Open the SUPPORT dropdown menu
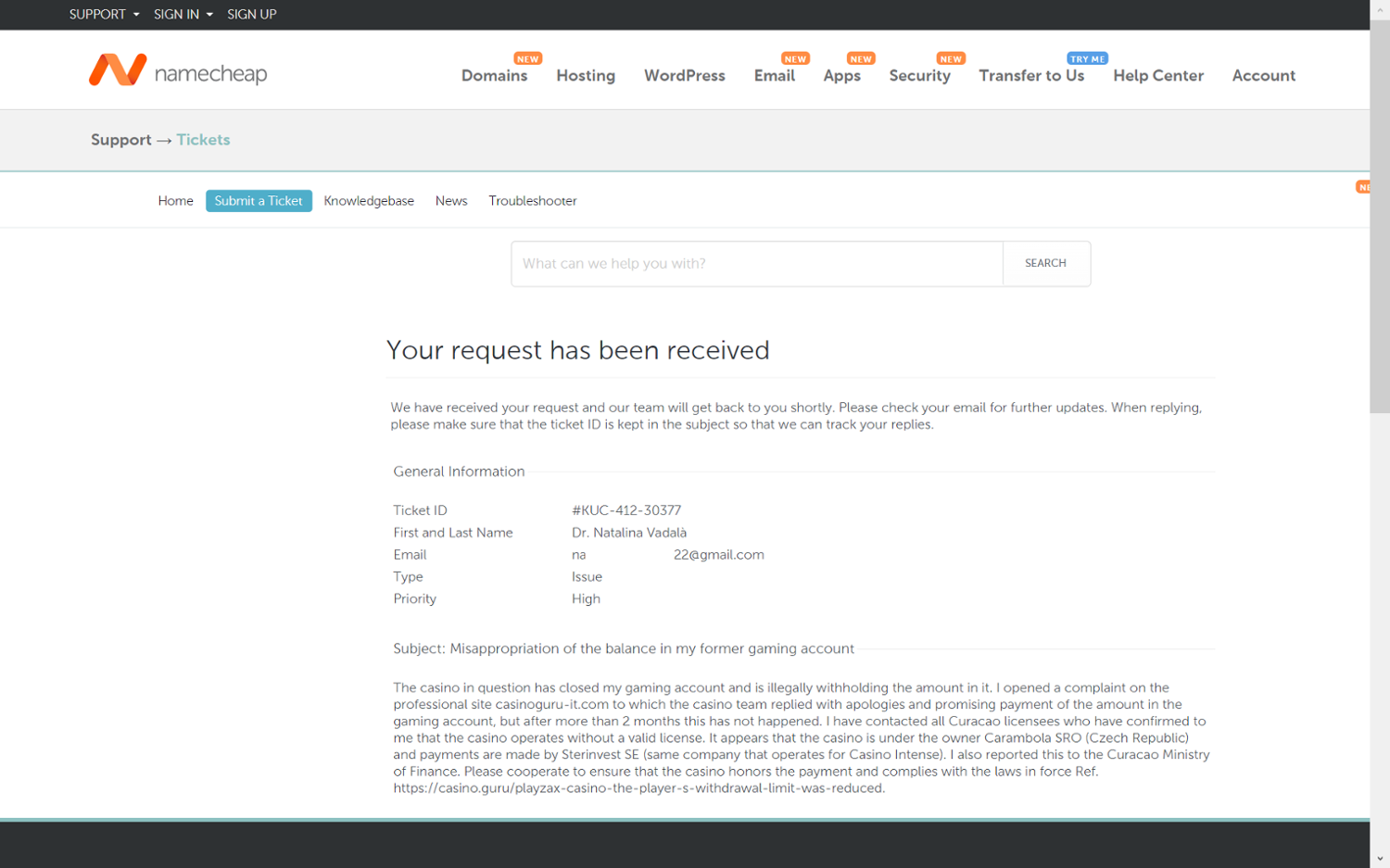This screenshot has width=1390, height=868. (x=104, y=15)
